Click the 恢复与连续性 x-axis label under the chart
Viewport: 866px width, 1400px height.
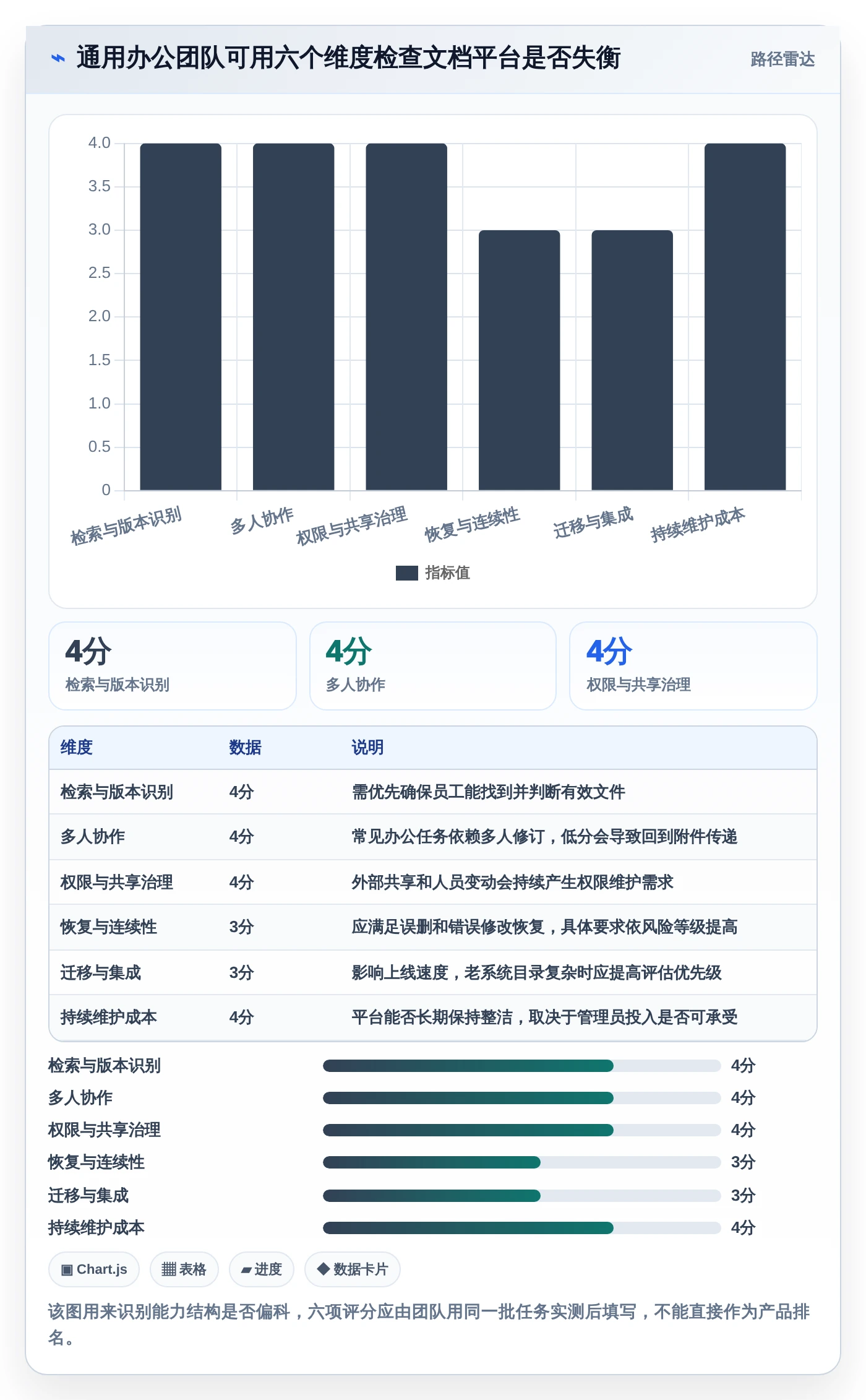(x=472, y=525)
